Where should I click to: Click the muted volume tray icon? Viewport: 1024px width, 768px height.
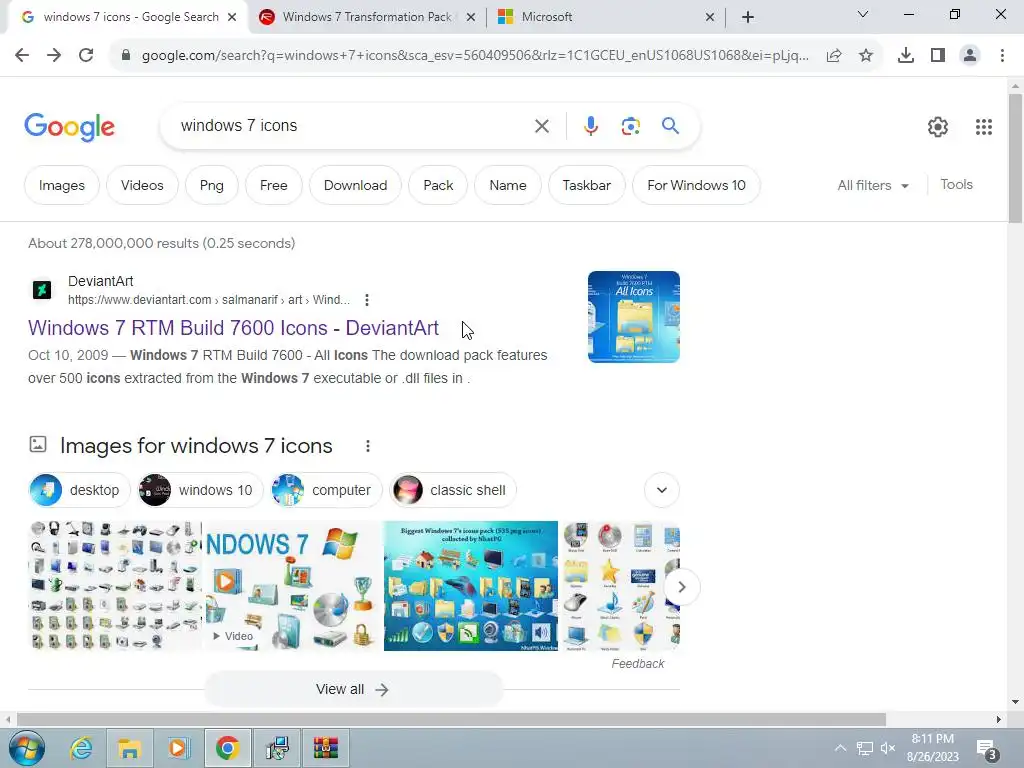click(888, 748)
